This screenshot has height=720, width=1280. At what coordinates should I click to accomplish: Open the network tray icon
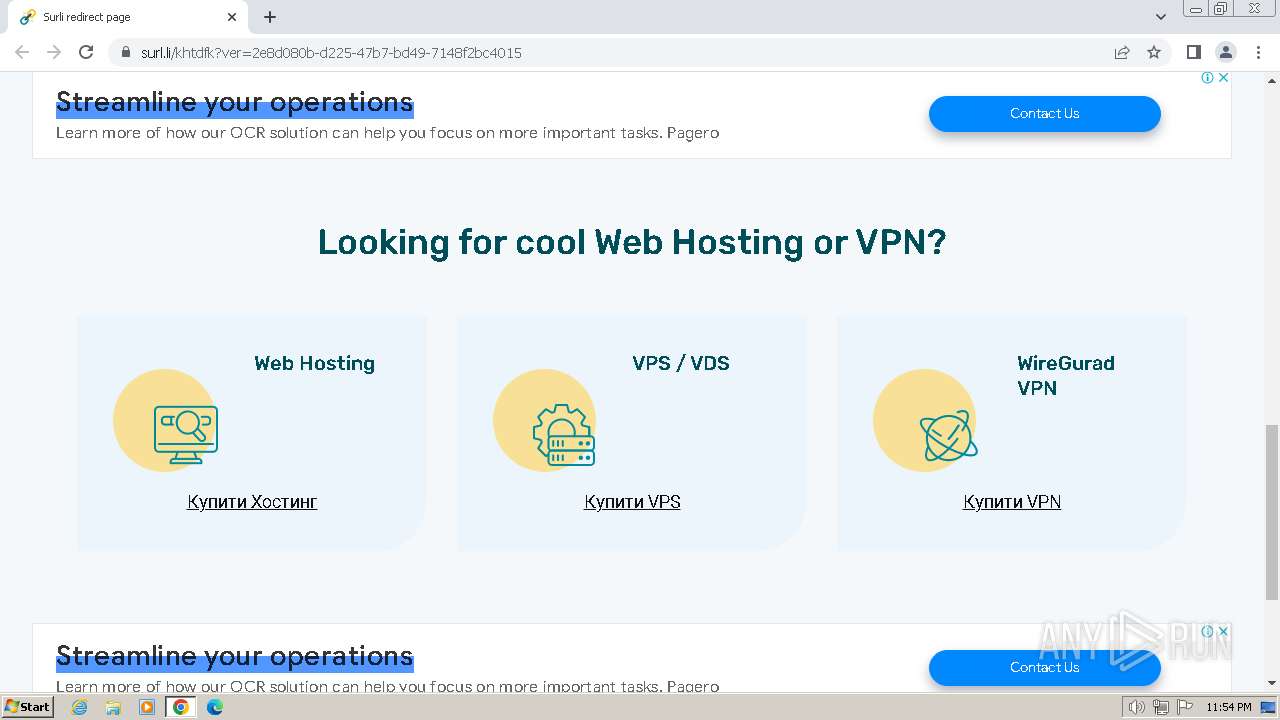[1161, 707]
